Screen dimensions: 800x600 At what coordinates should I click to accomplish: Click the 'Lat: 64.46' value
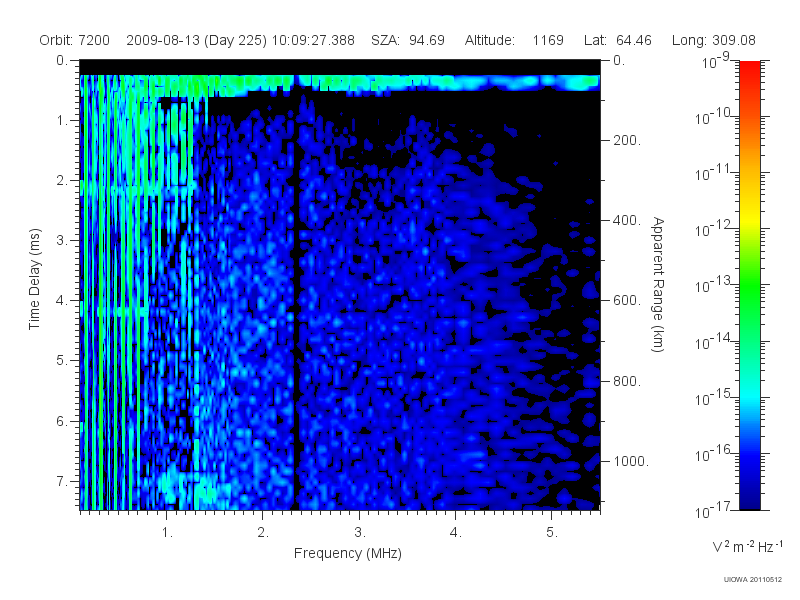click(x=618, y=40)
